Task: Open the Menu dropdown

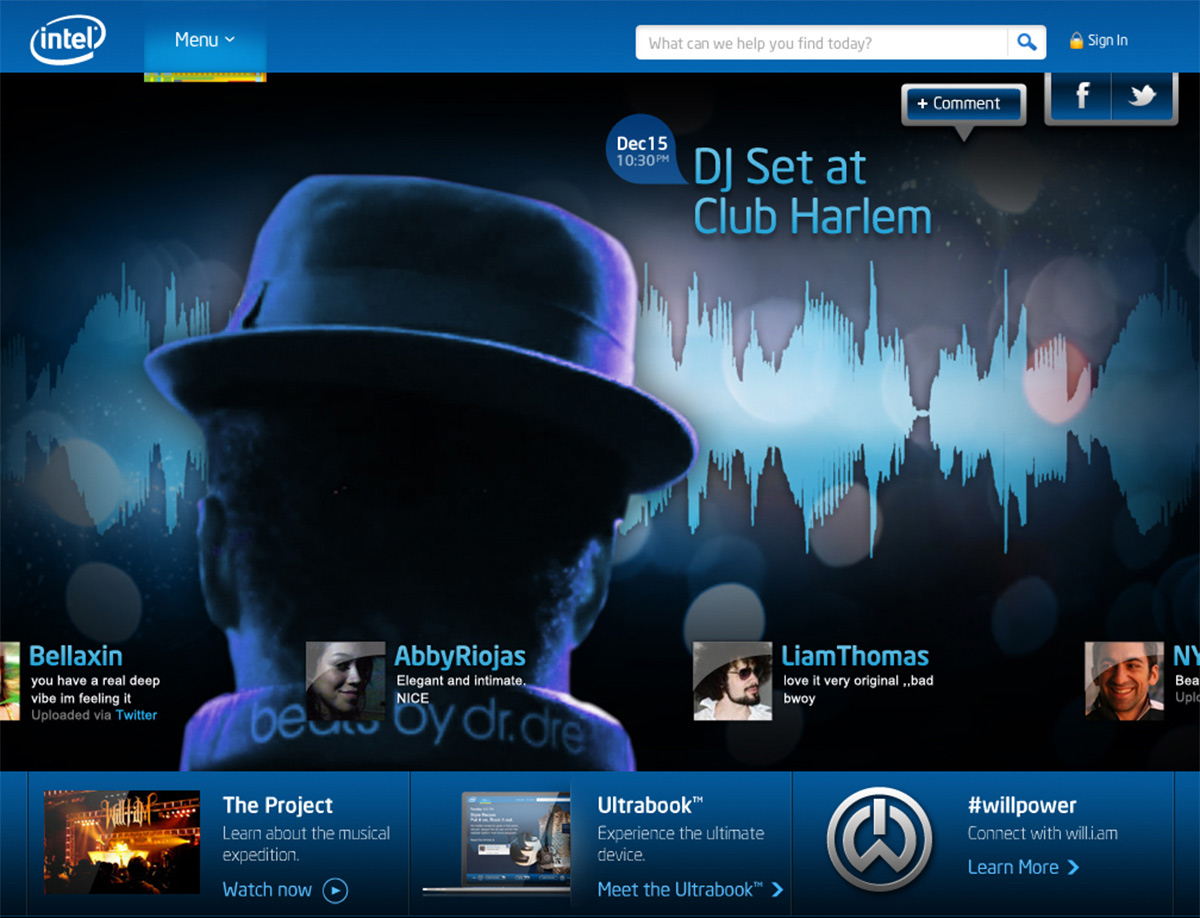Action: click(205, 40)
